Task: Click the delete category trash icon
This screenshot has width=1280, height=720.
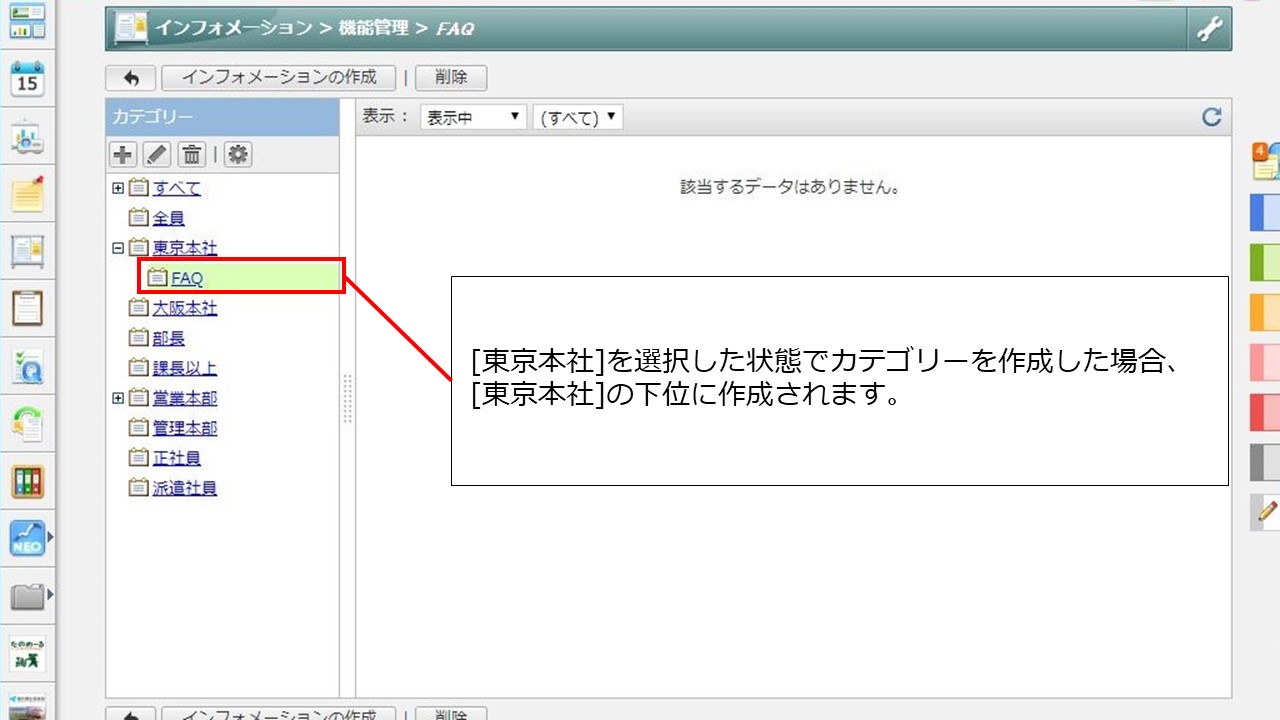Action: click(x=192, y=154)
